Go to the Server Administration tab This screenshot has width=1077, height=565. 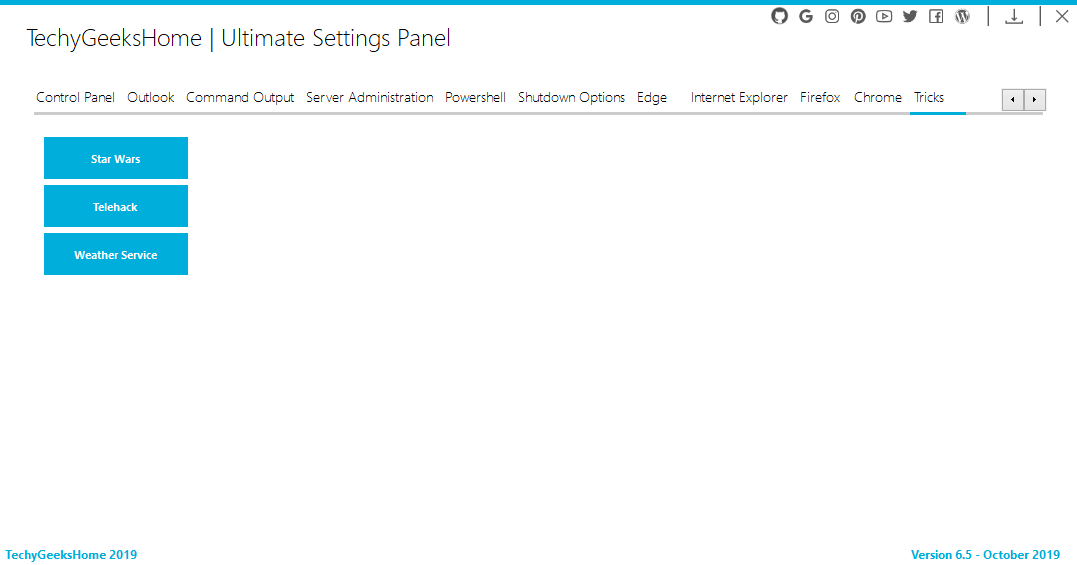click(370, 97)
